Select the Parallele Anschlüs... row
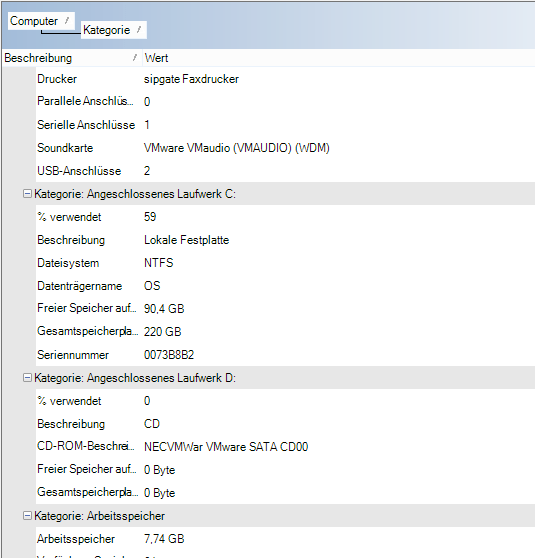 click(x=285, y=101)
